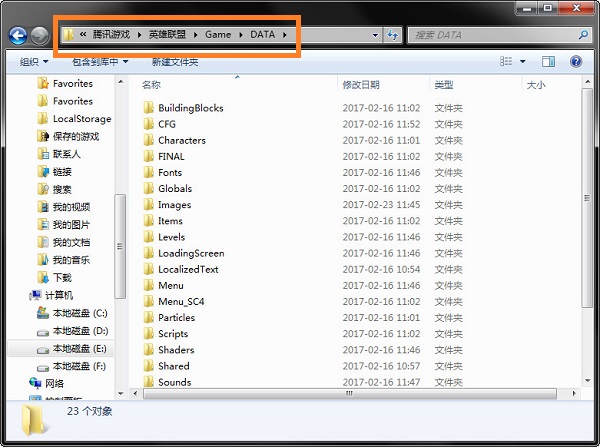Click the 本地磁盘 (C:) drive icon
600x447 pixels.
[x=43, y=313]
